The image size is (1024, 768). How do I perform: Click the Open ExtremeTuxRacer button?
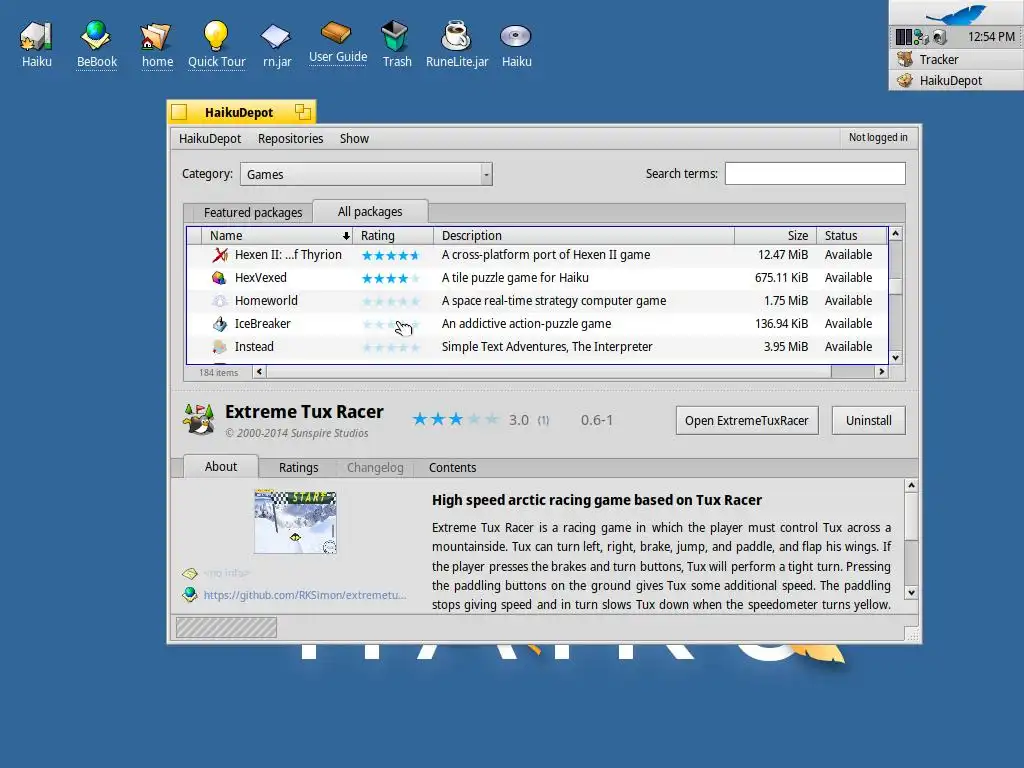point(747,421)
